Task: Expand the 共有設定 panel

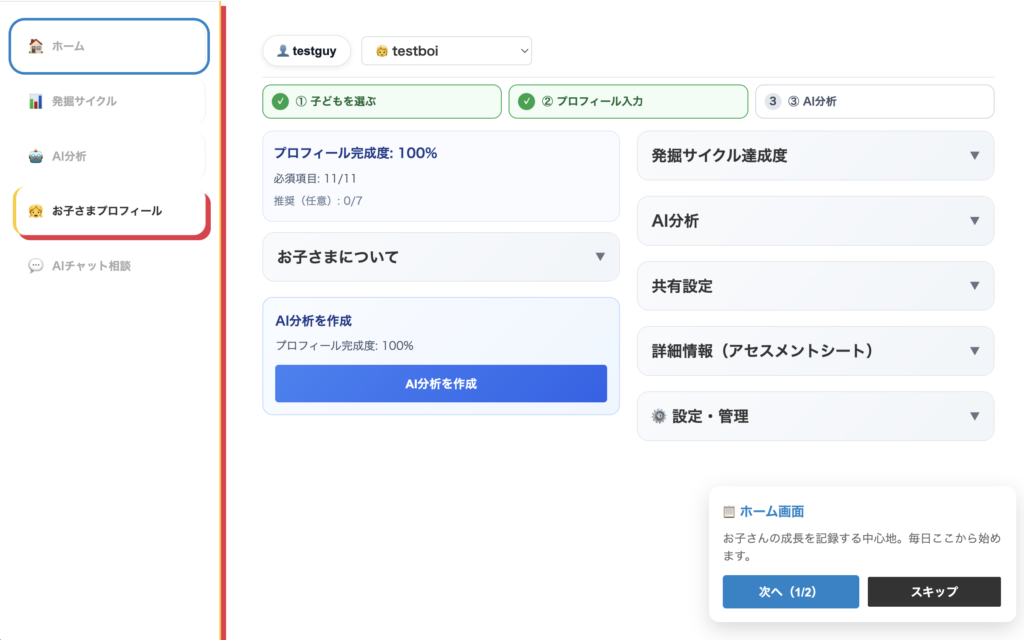Action: point(815,286)
